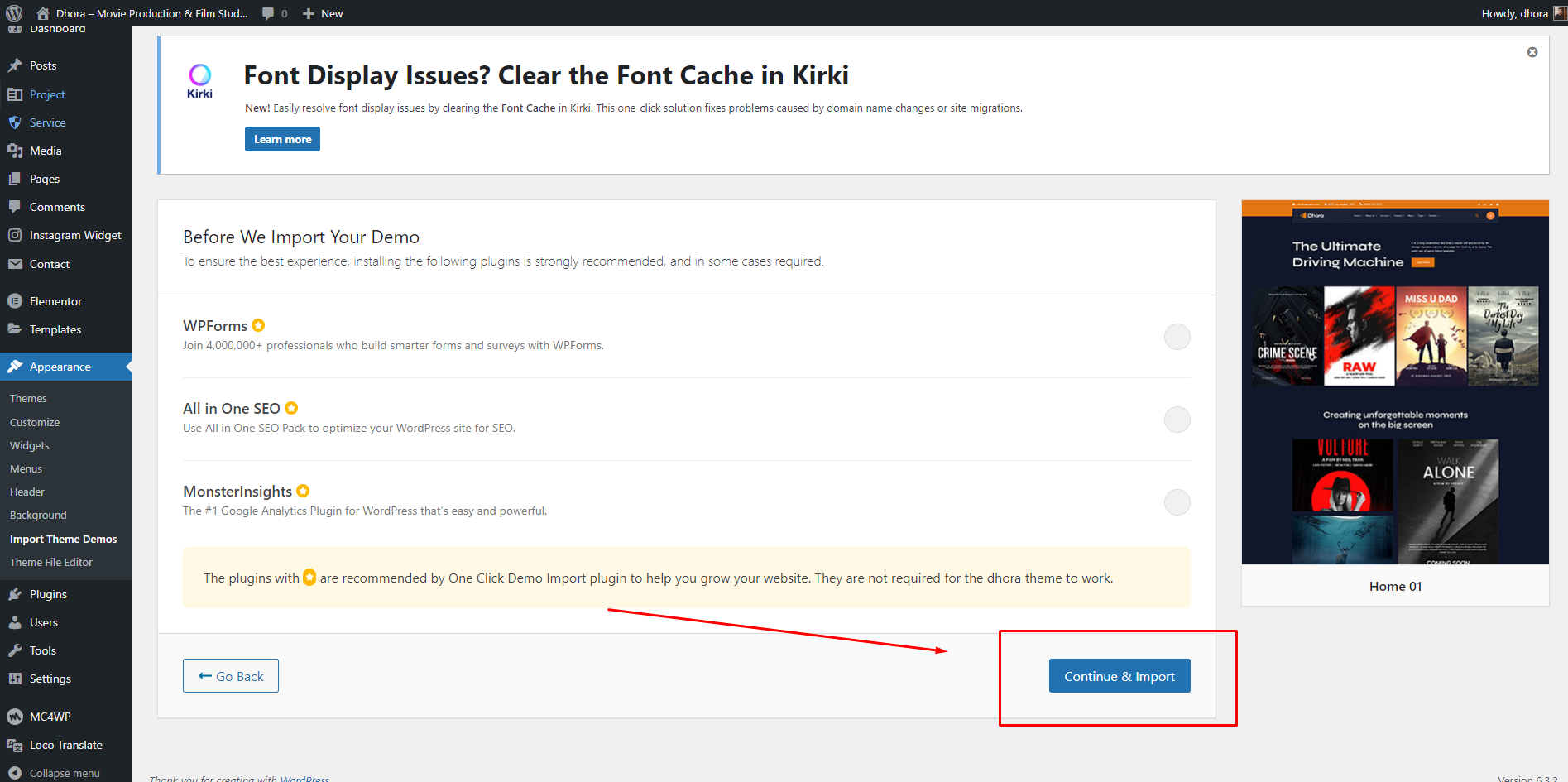Select Customize under Appearance

click(x=35, y=422)
